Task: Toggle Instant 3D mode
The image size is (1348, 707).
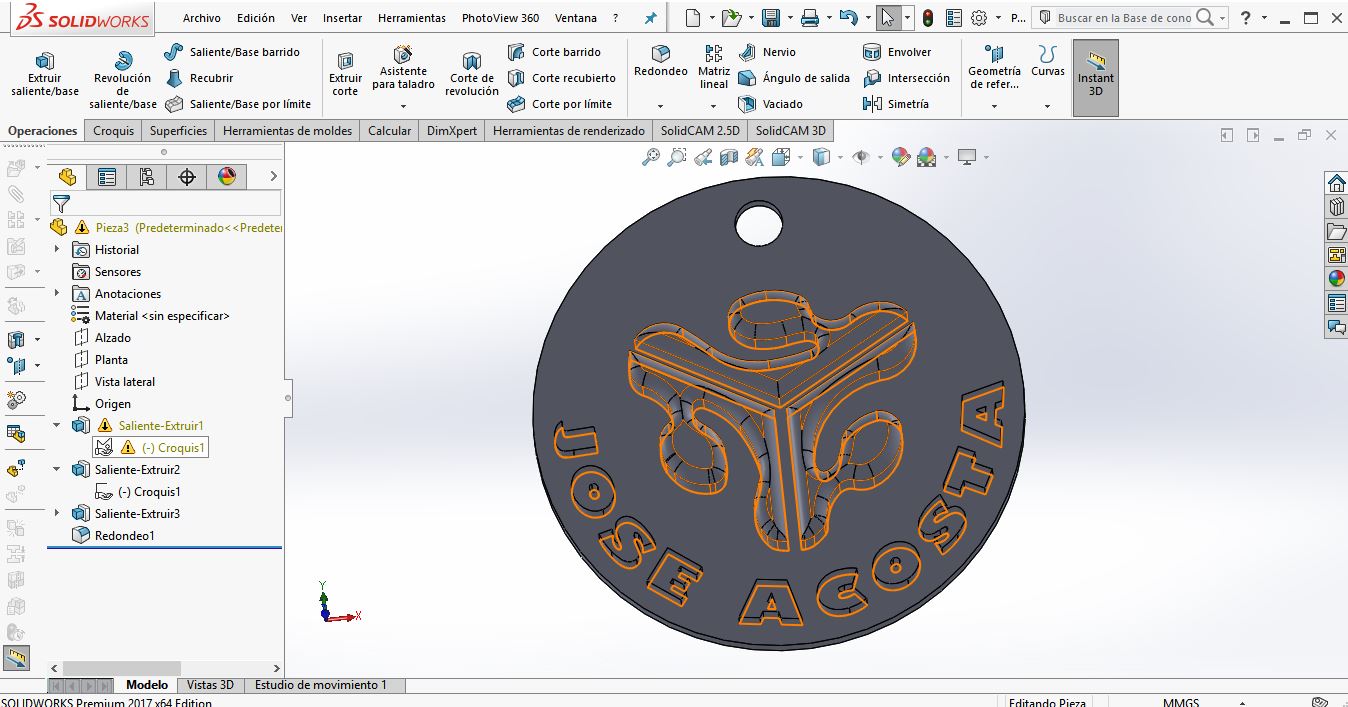Action: (x=1096, y=78)
